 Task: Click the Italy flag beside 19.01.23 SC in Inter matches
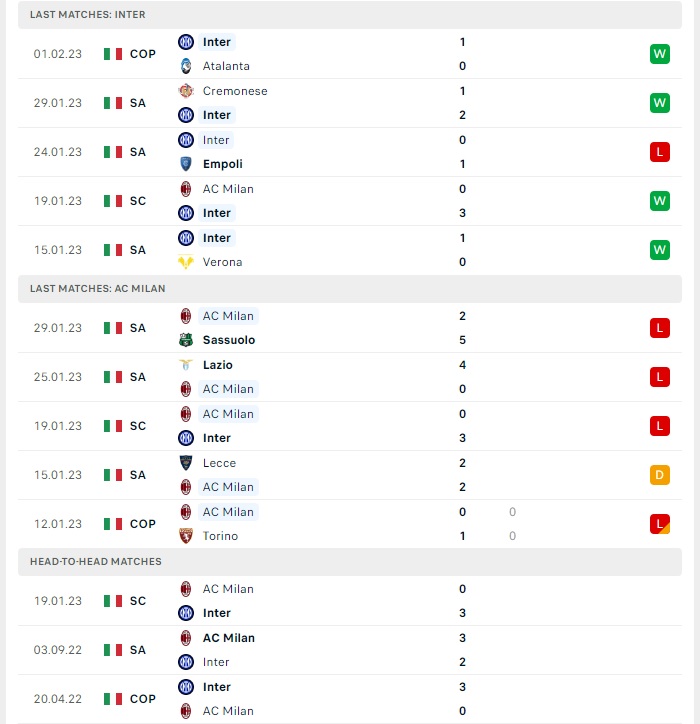[113, 201]
